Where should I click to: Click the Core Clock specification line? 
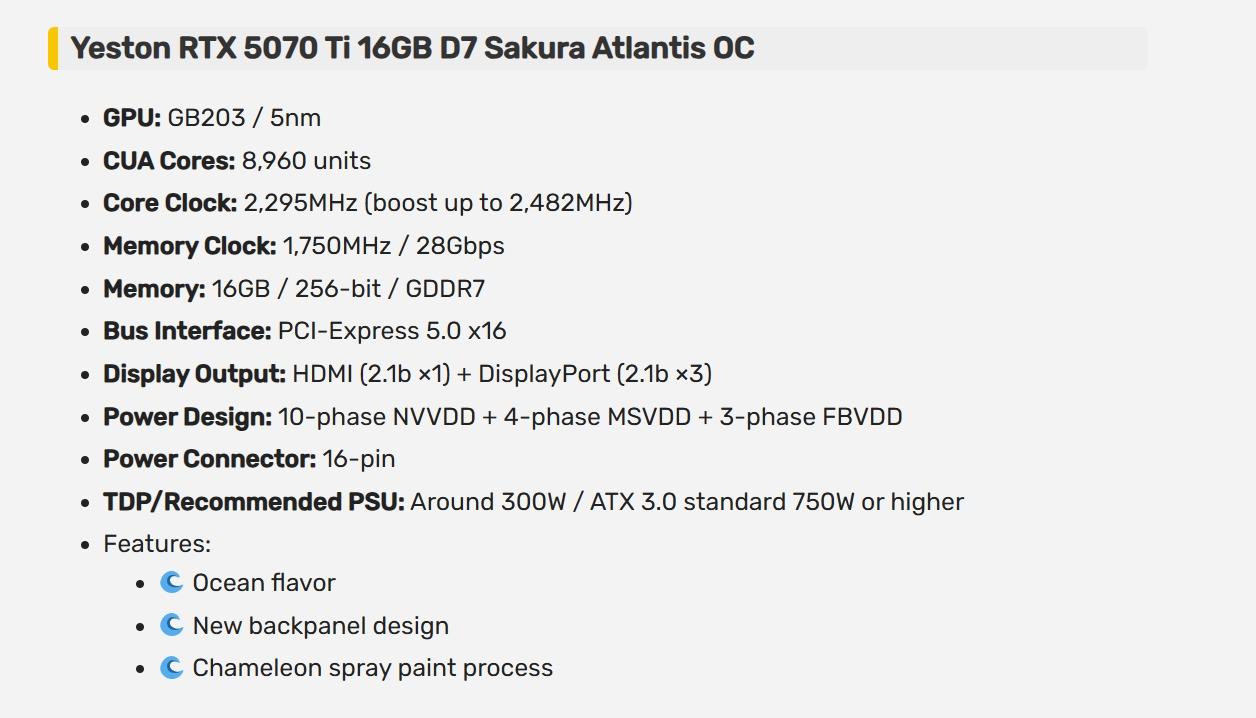point(368,203)
